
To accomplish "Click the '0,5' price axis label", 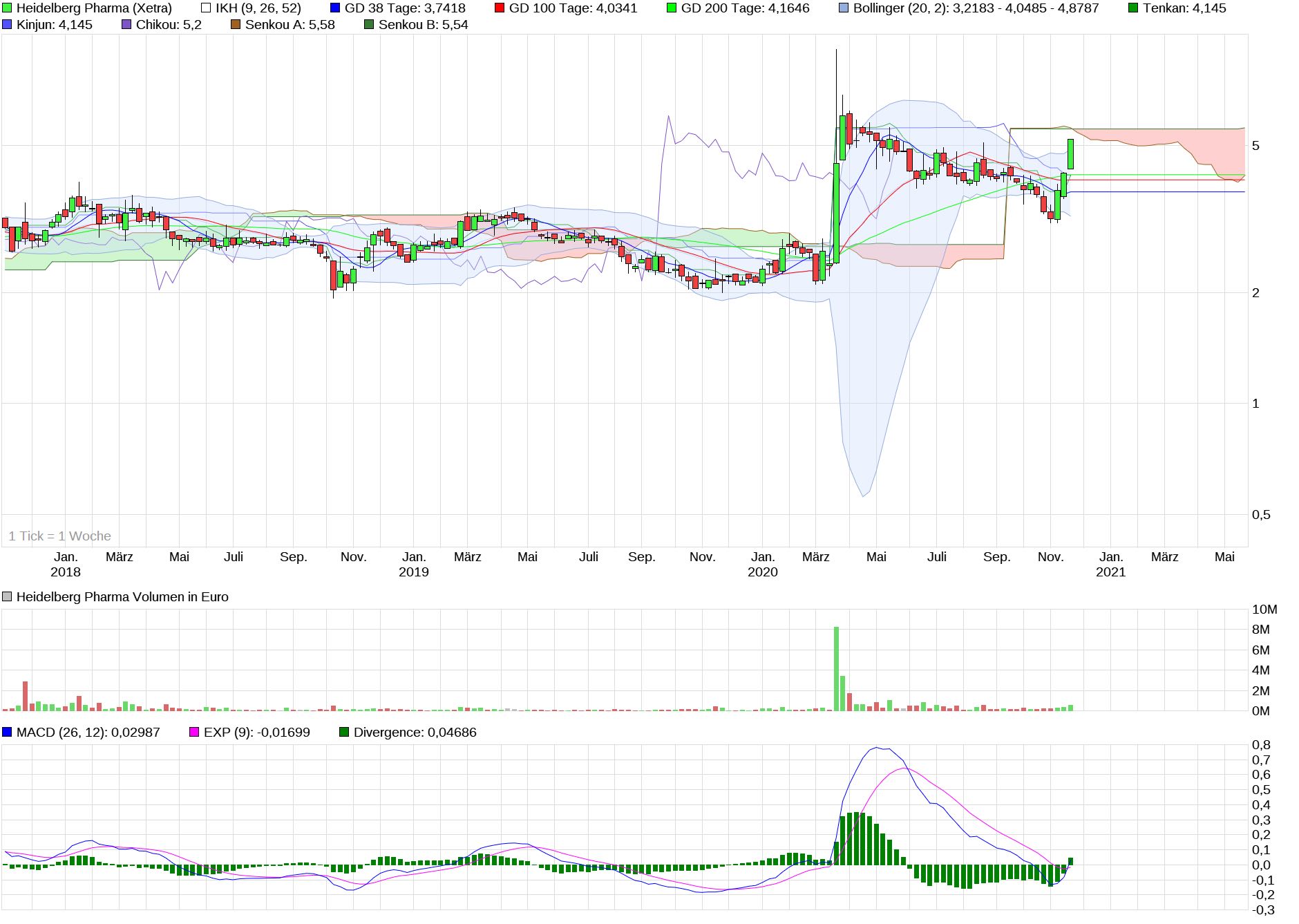I will click(x=1261, y=514).
